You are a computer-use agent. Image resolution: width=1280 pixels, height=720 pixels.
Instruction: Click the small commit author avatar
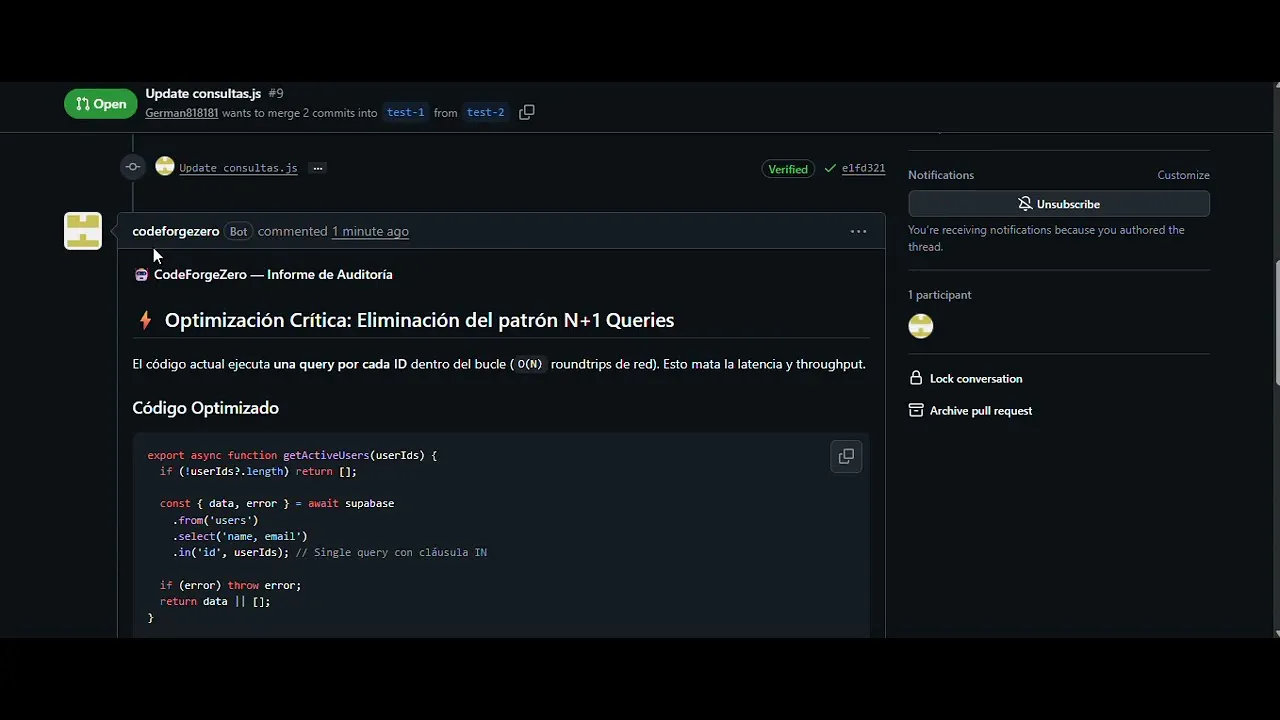pos(165,167)
